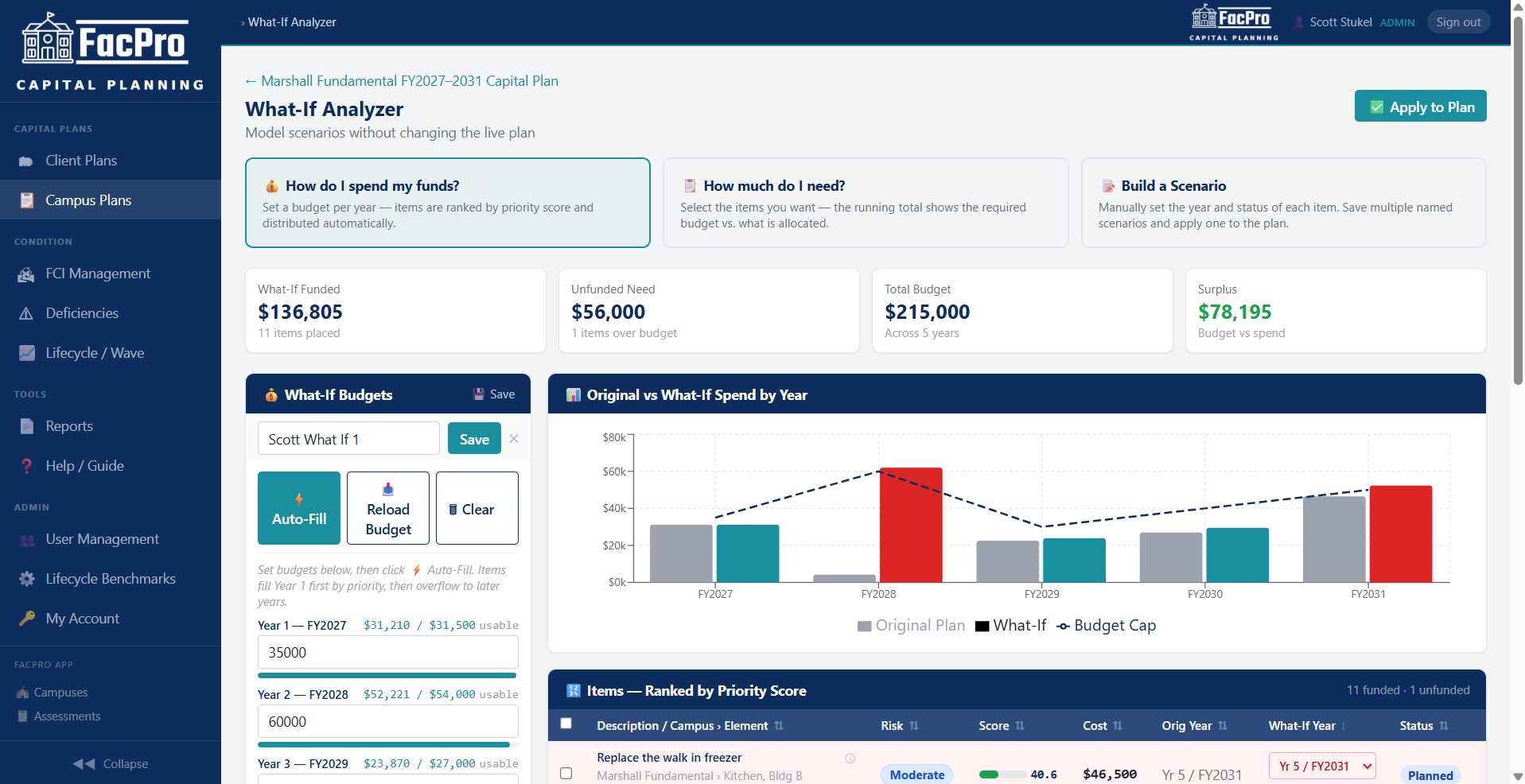Viewport: 1525px width, 784px height.
Task: Open Campus Plans in sidebar
Action: click(x=111, y=200)
